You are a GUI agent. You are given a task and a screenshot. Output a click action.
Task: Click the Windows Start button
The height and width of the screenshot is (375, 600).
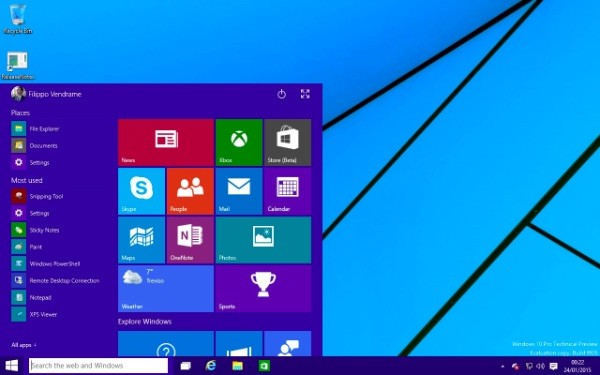pyautogui.click(x=11, y=366)
